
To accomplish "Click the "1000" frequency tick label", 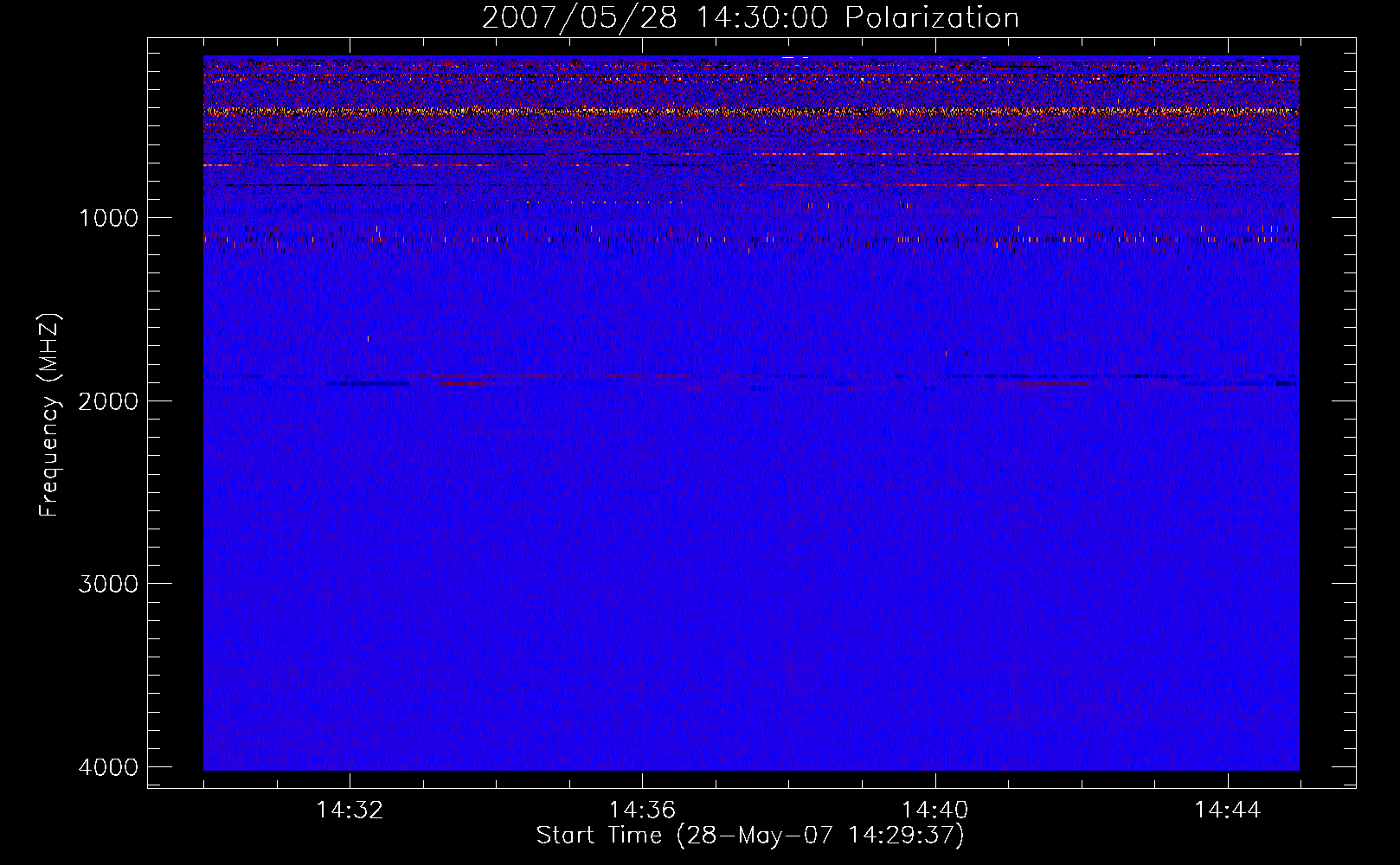I will pyautogui.click(x=108, y=217).
